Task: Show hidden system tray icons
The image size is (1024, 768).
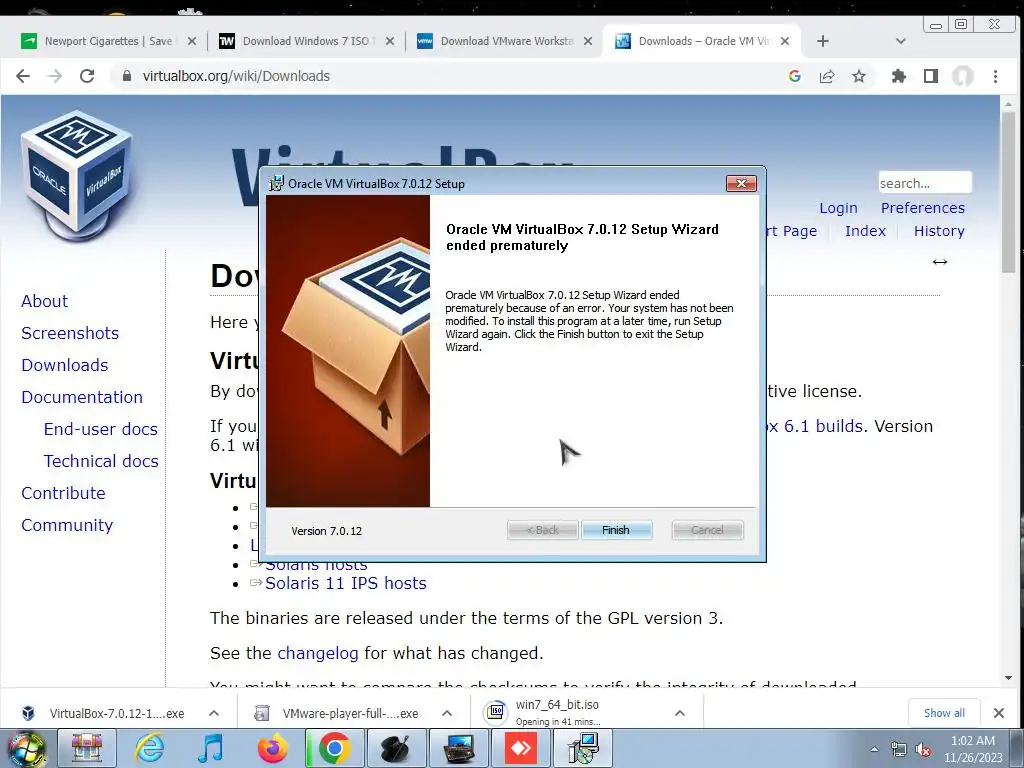Action: [874, 750]
